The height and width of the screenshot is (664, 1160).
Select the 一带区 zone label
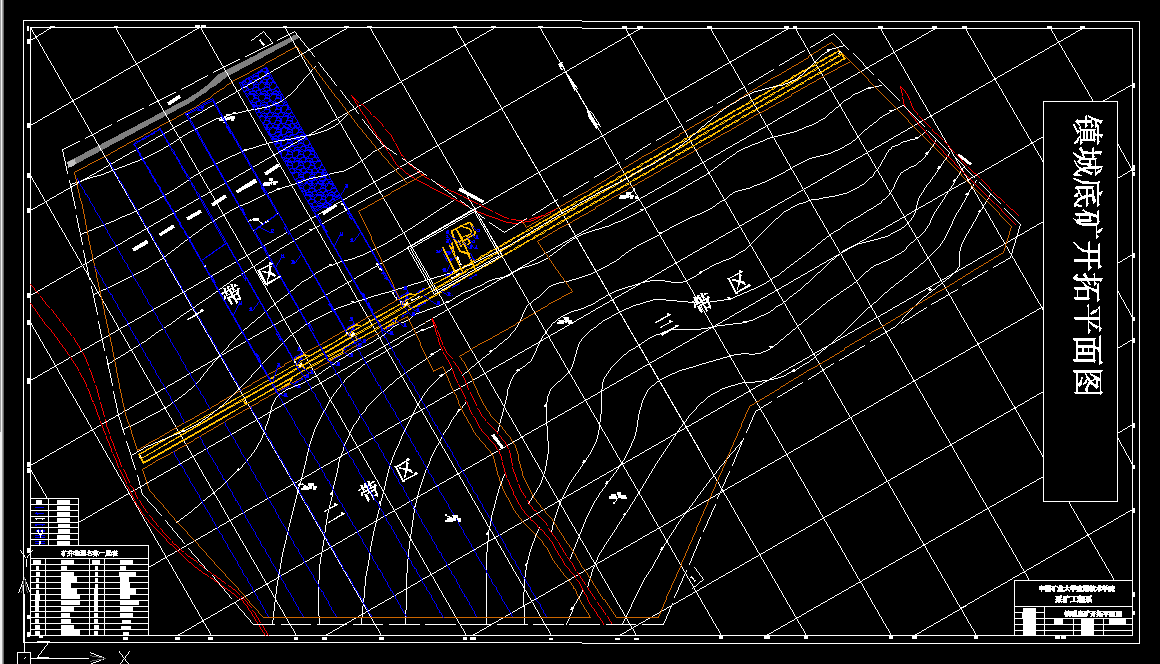coord(232,296)
